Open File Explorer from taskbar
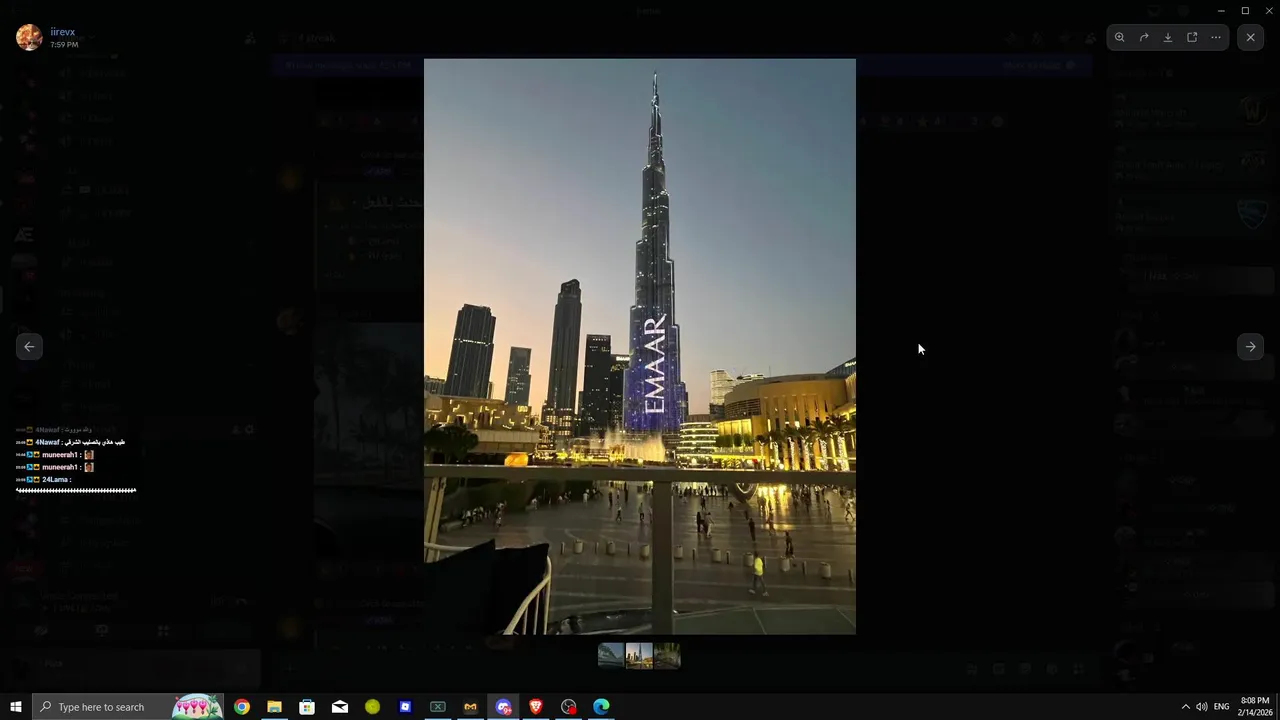The width and height of the screenshot is (1280, 720). pyautogui.click(x=274, y=707)
